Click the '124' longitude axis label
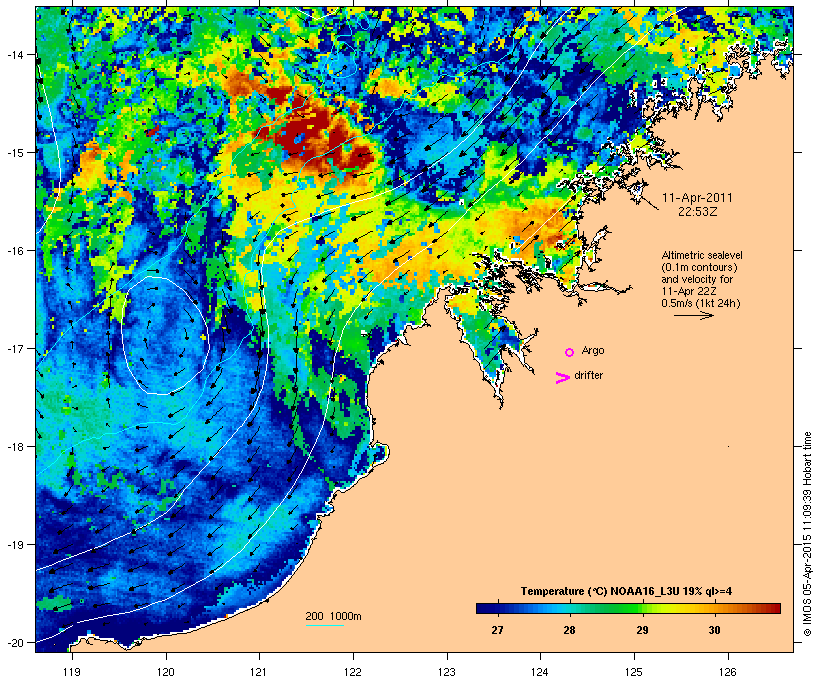This screenshot has width=820, height=680. (540, 672)
